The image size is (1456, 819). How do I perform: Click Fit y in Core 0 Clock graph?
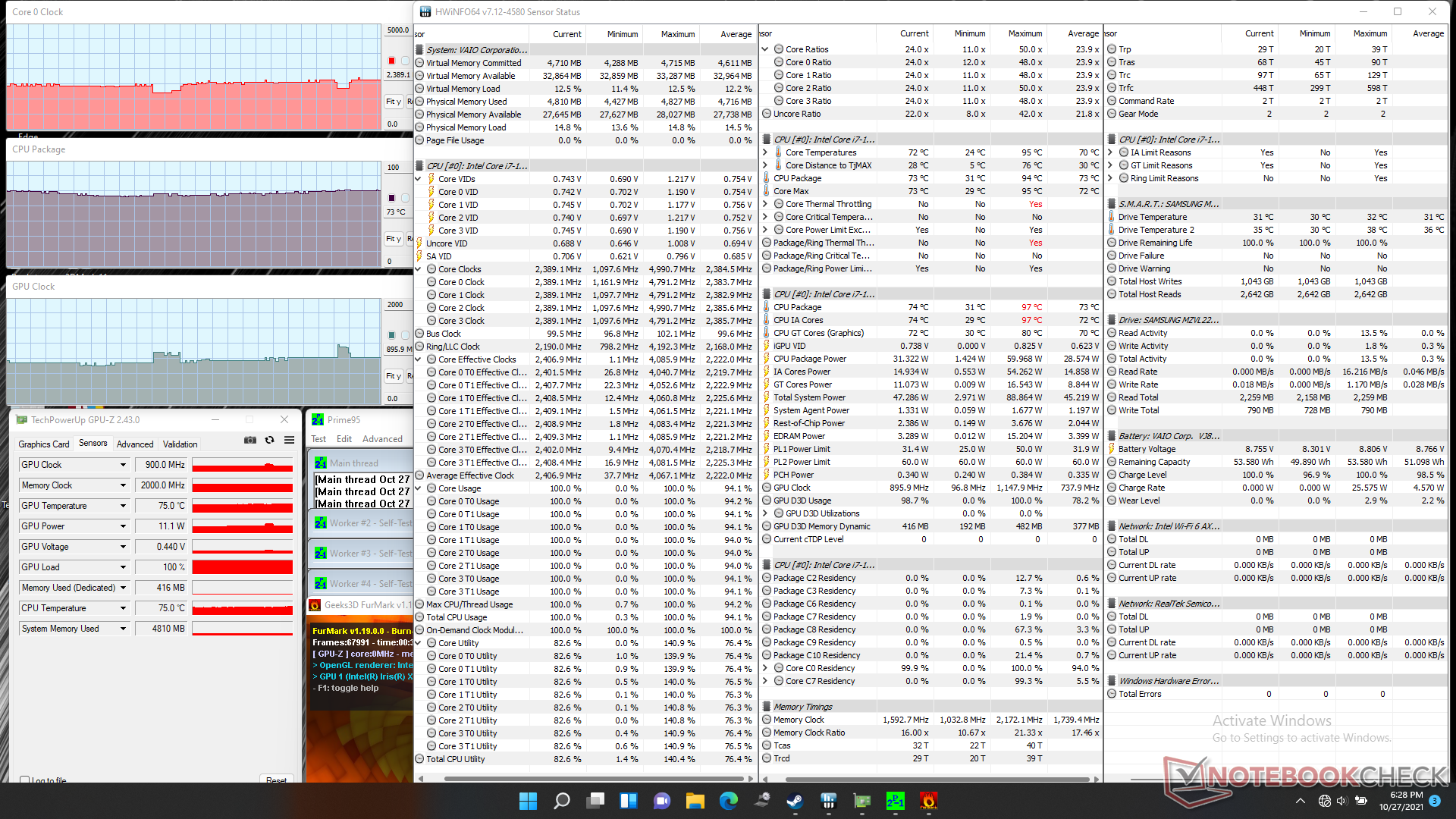pos(393,102)
